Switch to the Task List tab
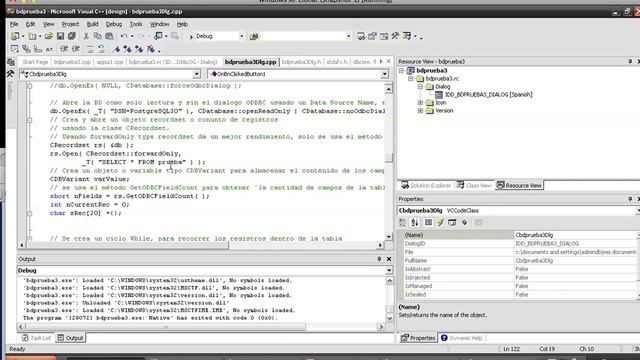This screenshot has width=640, height=360. click(36, 338)
